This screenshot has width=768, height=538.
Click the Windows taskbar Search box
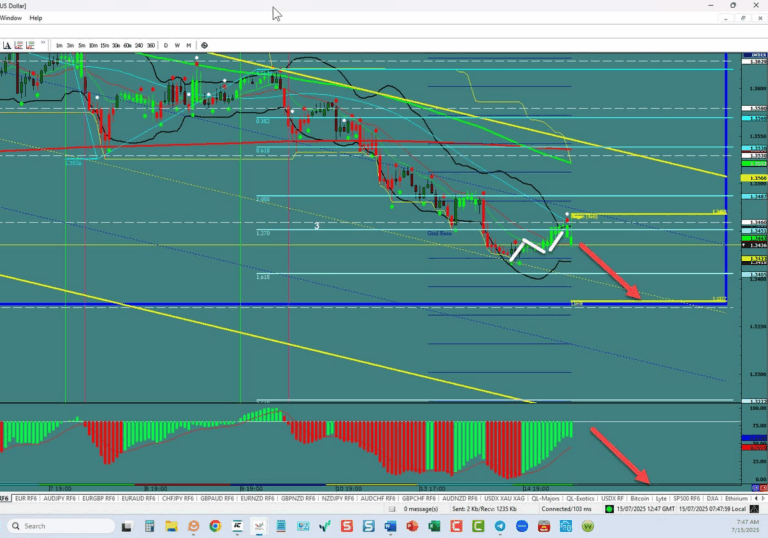[61, 526]
